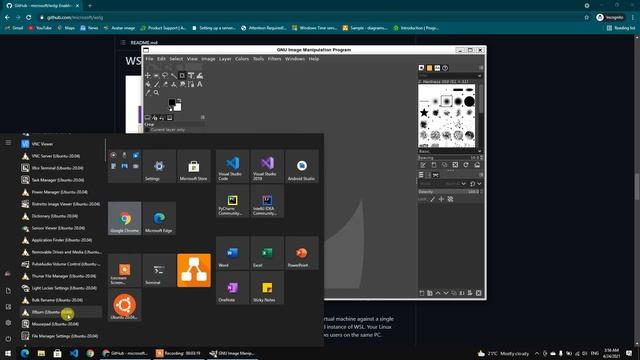This screenshot has height=360, width=640.
Task: Open the Excel tile
Action: coord(267,253)
